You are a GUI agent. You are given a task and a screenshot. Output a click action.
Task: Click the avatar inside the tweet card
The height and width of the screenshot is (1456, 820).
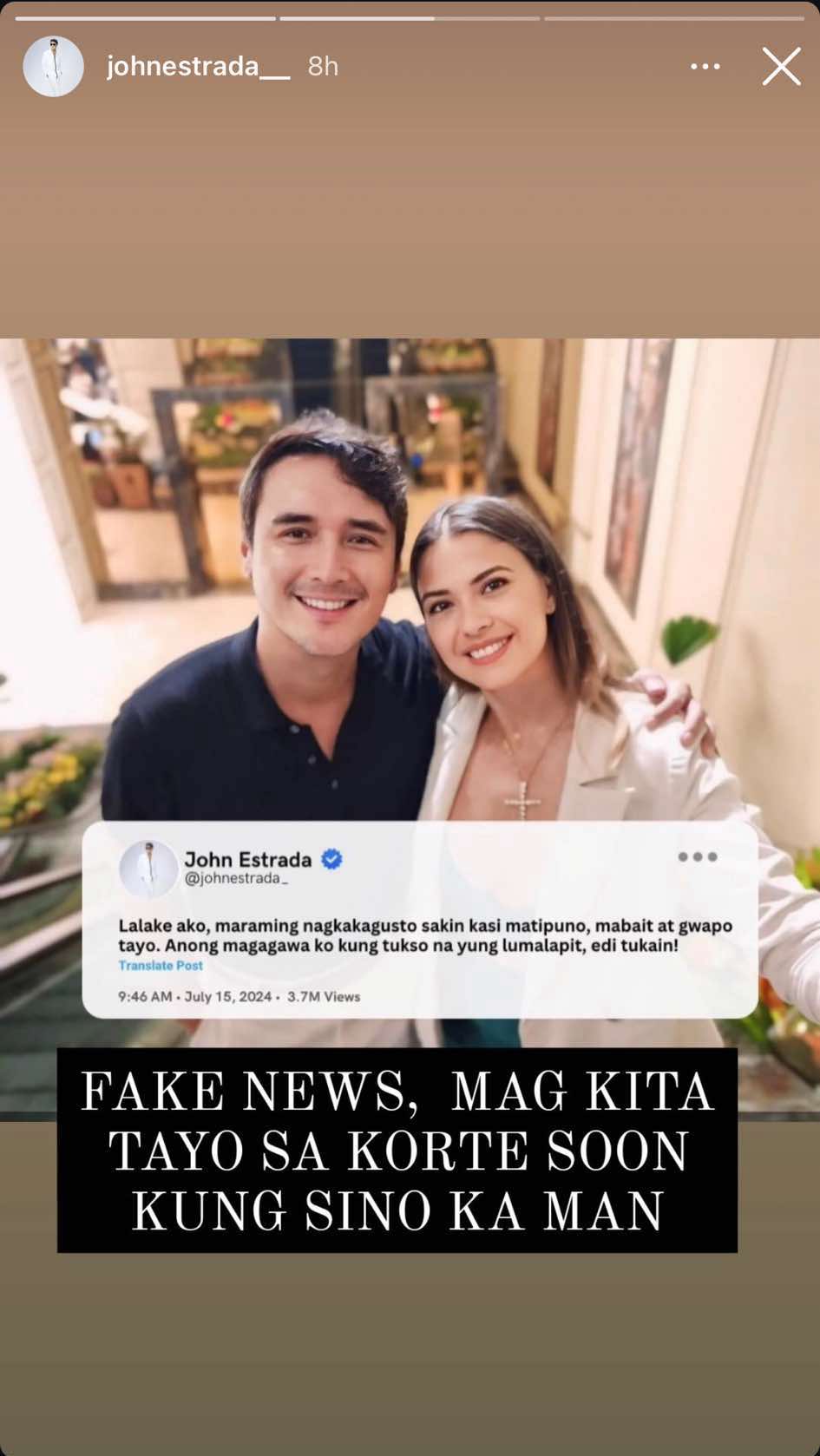pos(148,869)
